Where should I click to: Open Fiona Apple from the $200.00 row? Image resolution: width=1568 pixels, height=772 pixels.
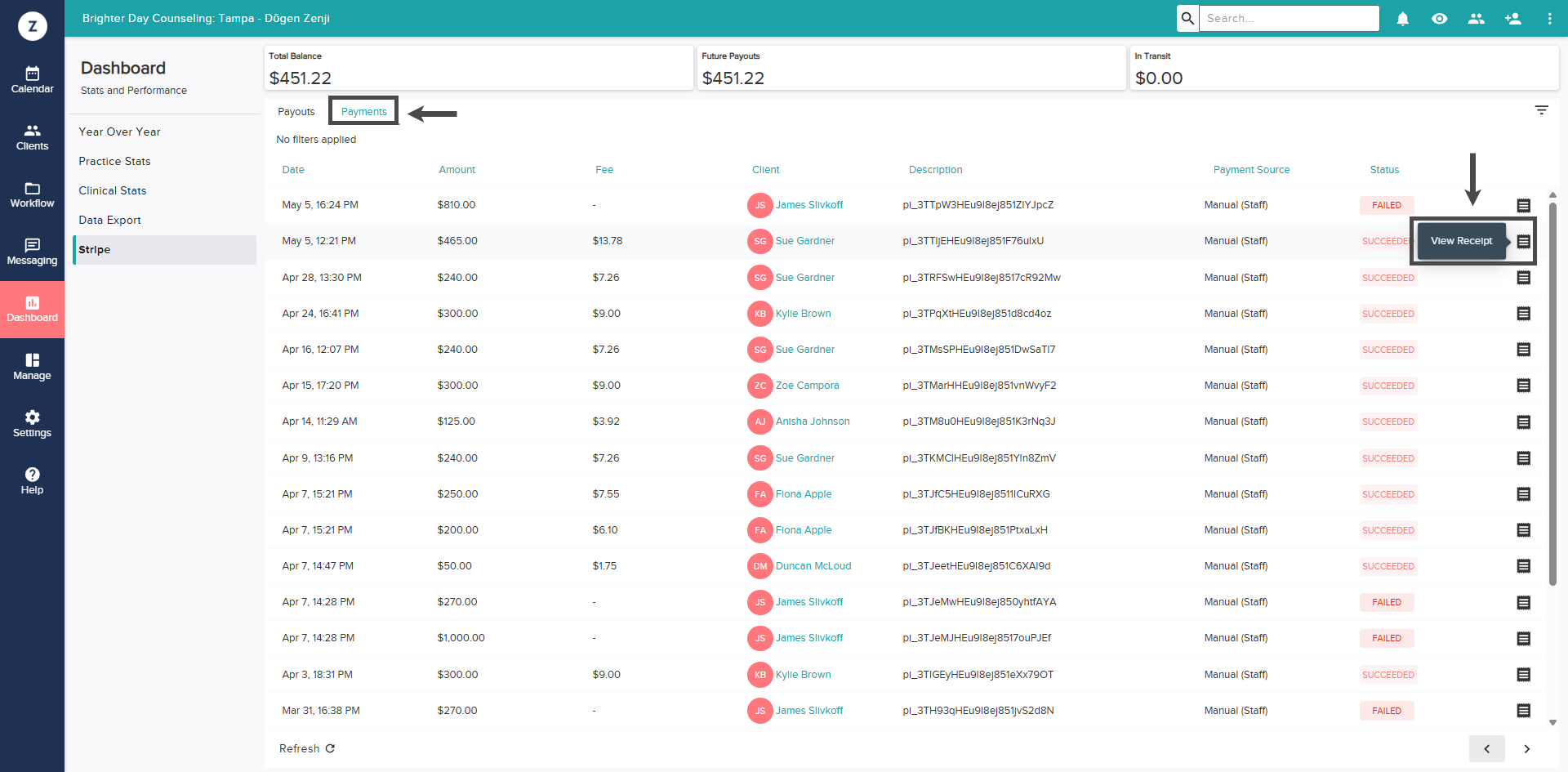pos(804,530)
